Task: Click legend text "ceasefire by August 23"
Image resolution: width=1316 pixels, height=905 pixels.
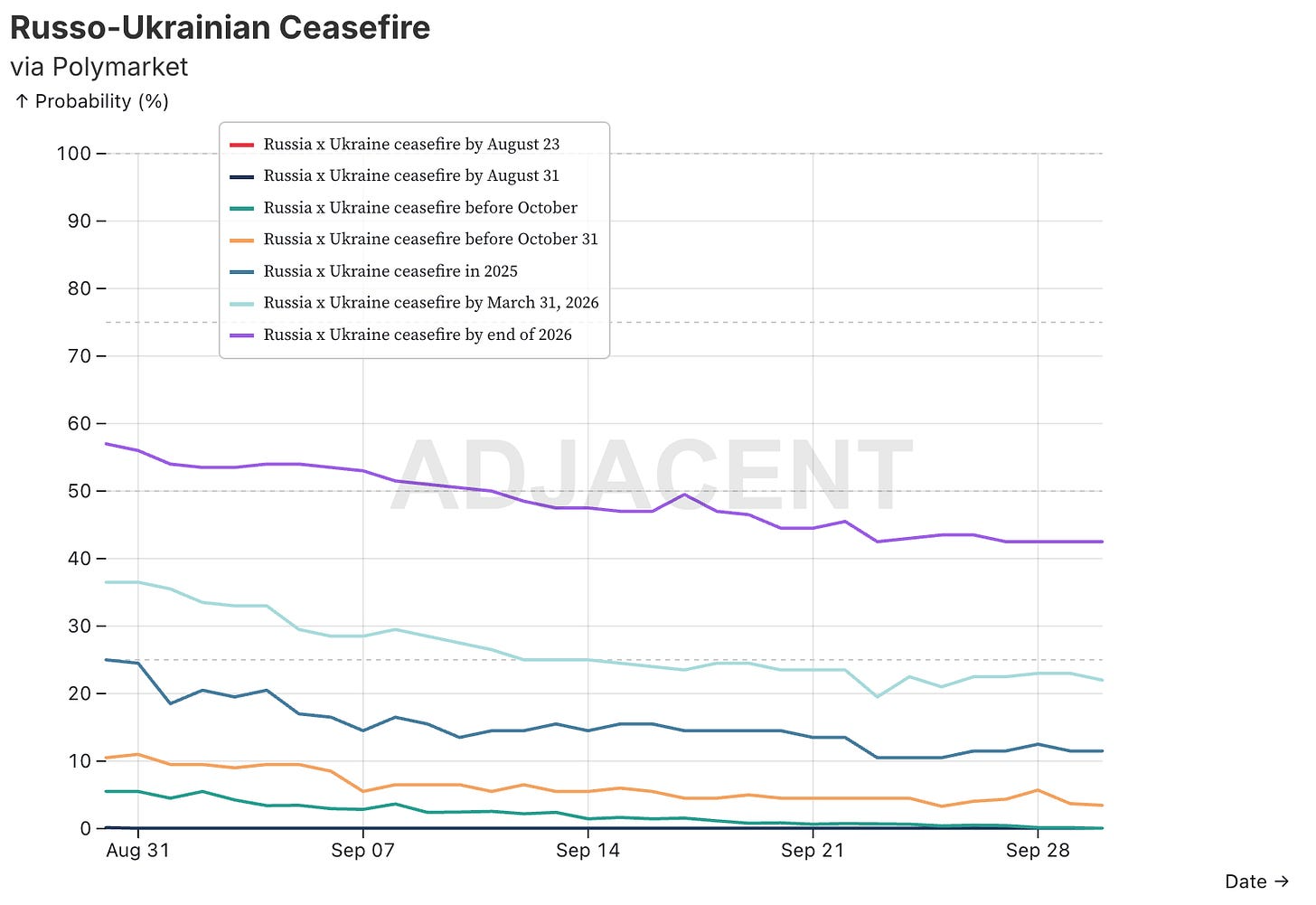Action: pos(411,145)
